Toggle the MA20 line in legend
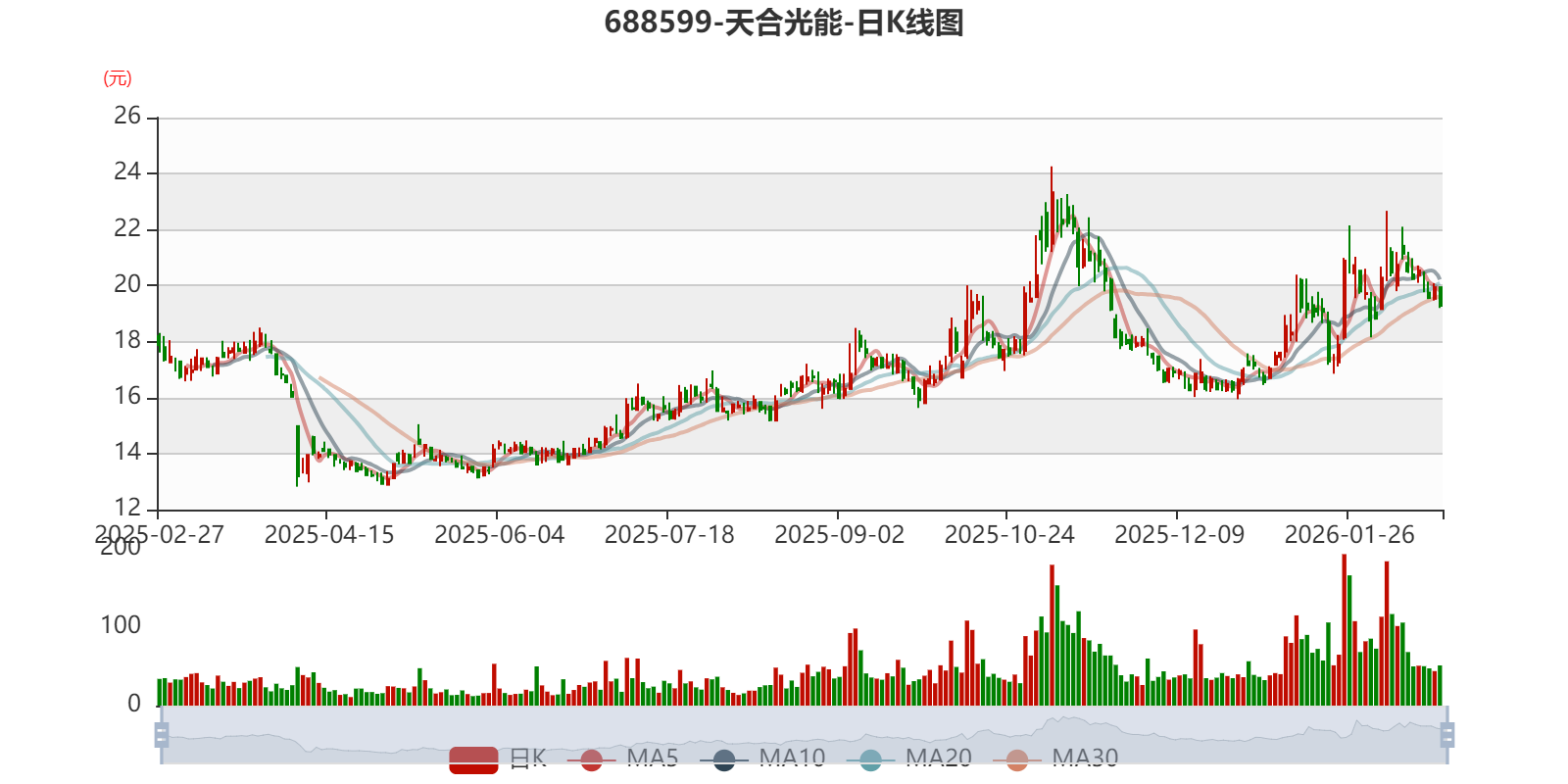The height and width of the screenshot is (784, 1568). coord(909,759)
